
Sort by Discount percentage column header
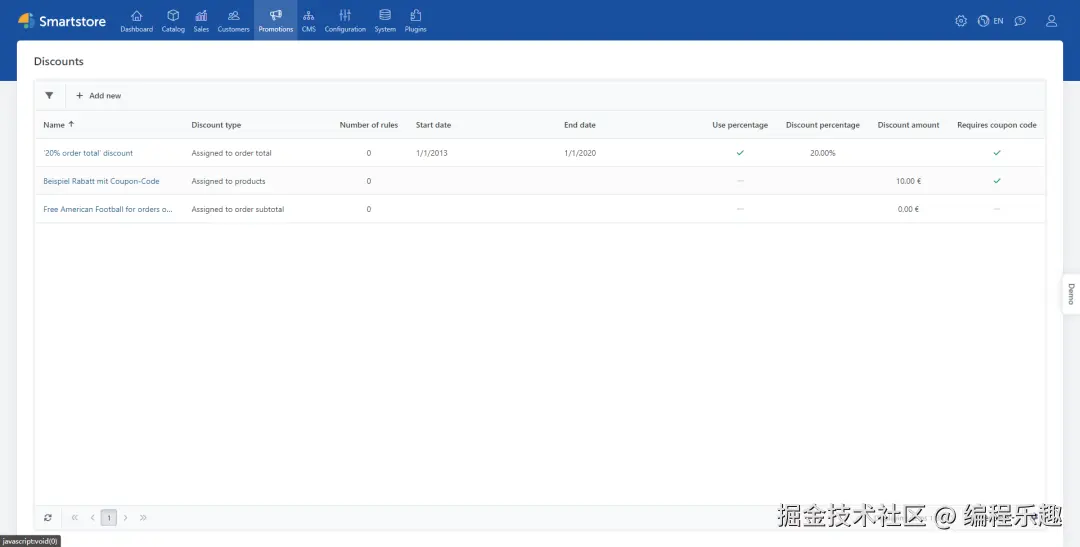[x=822, y=125]
